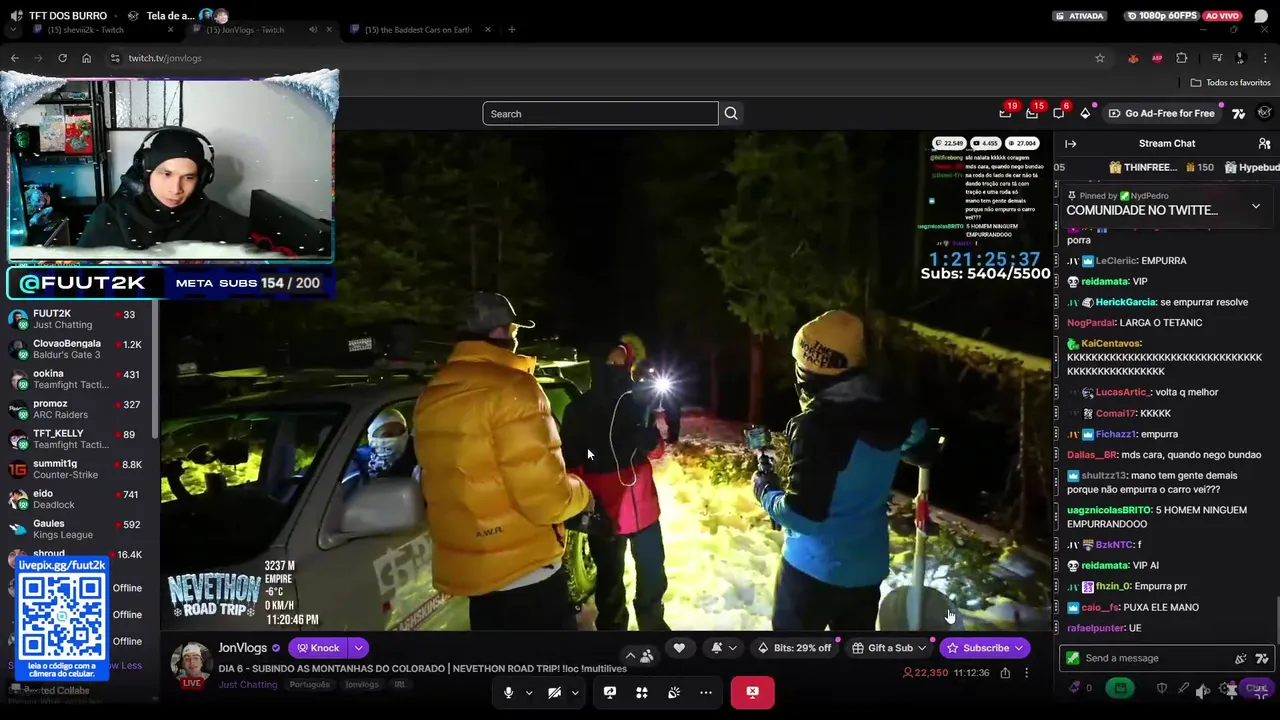Viewport: 1280px width, 720px height.
Task: Open the celebration party icon in the chat input
Action: 1241,658
